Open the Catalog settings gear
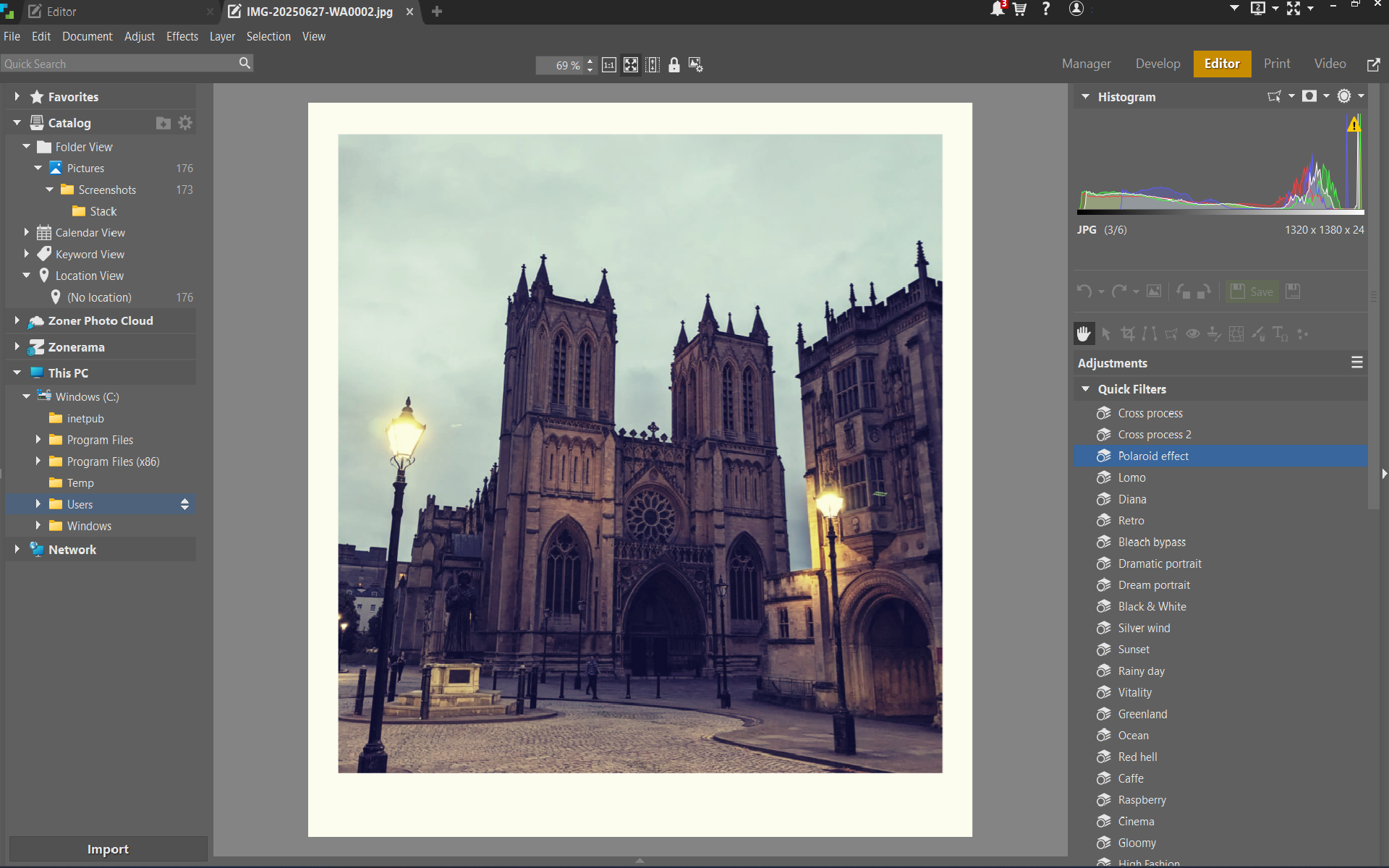This screenshot has width=1389, height=868. (185, 123)
